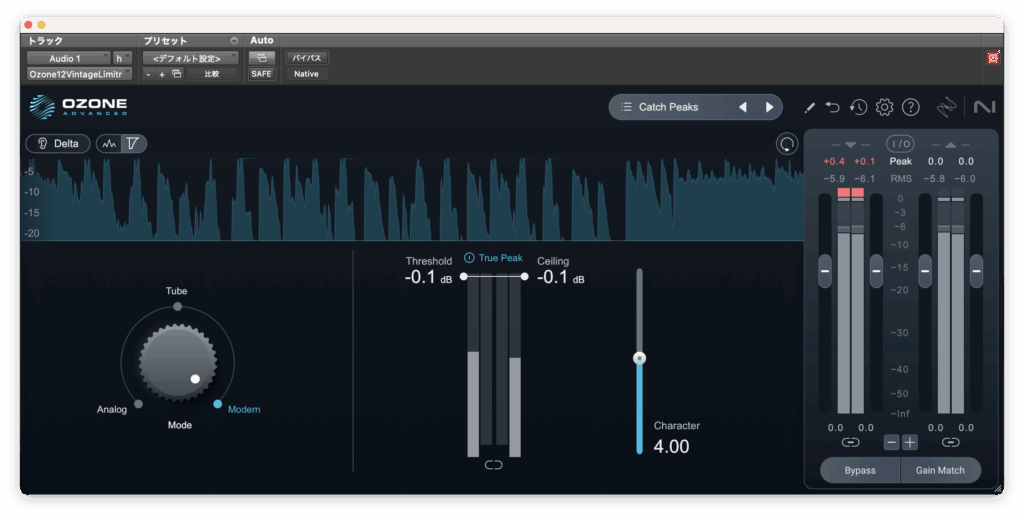Open the Ozone12VintageLimitr plugin selector

(x=79, y=74)
